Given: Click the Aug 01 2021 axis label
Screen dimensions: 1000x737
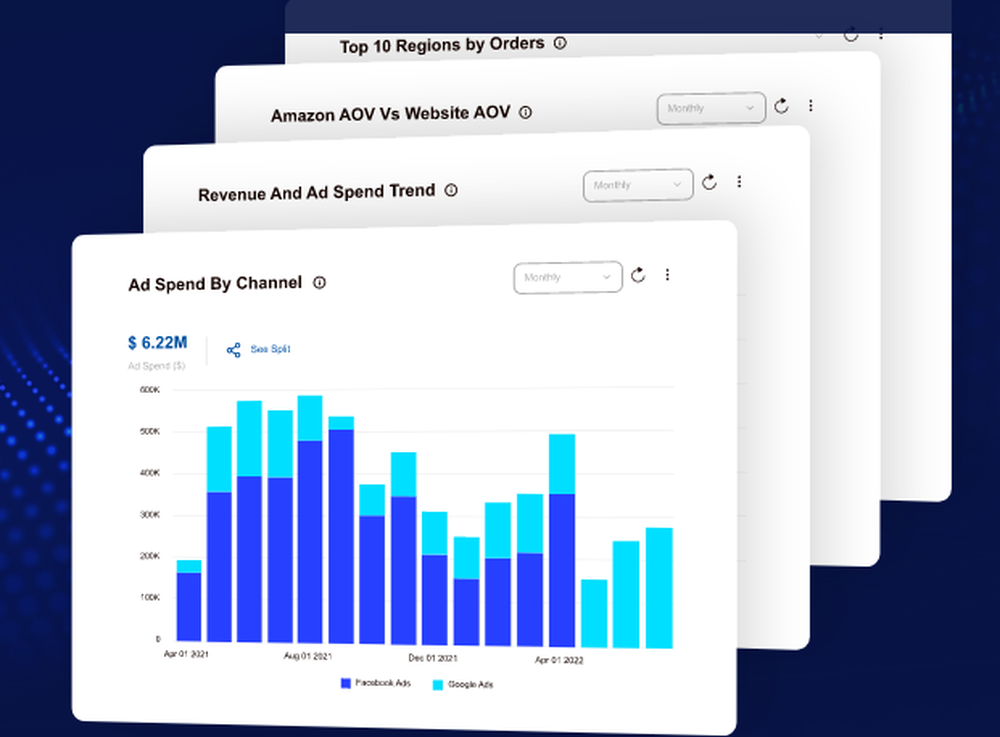Looking at the screenshot, I should tap(308, 656).
